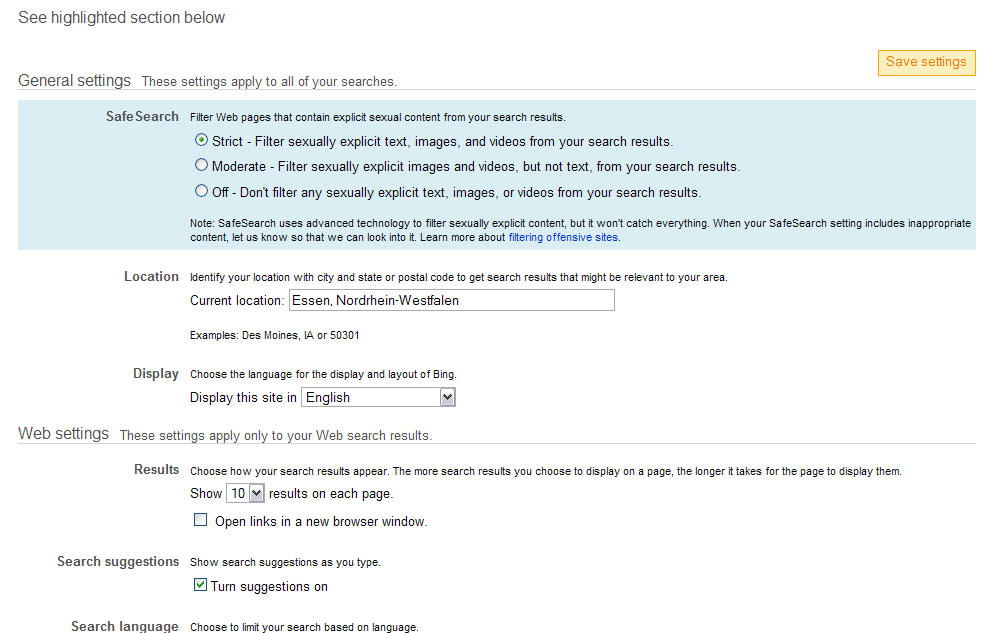This screenshot has width=996, height=633.
Task: Enable Open links in new browser window
Action: 201,520
